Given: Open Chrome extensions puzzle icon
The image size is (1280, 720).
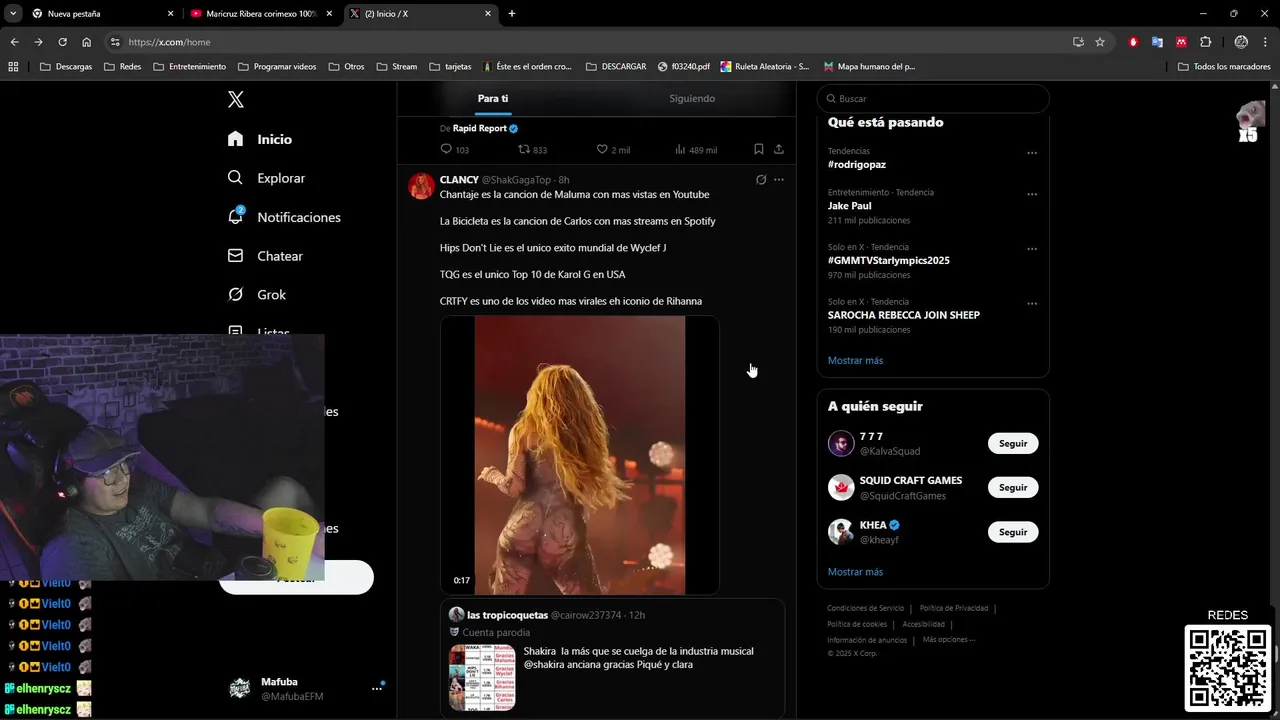Looking at the screenshot, I should tap(1206, 42).
